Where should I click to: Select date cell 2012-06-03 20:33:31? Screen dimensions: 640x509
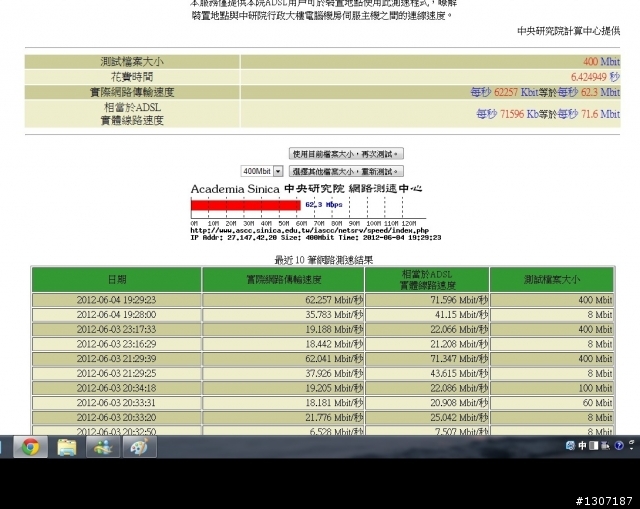117,403
